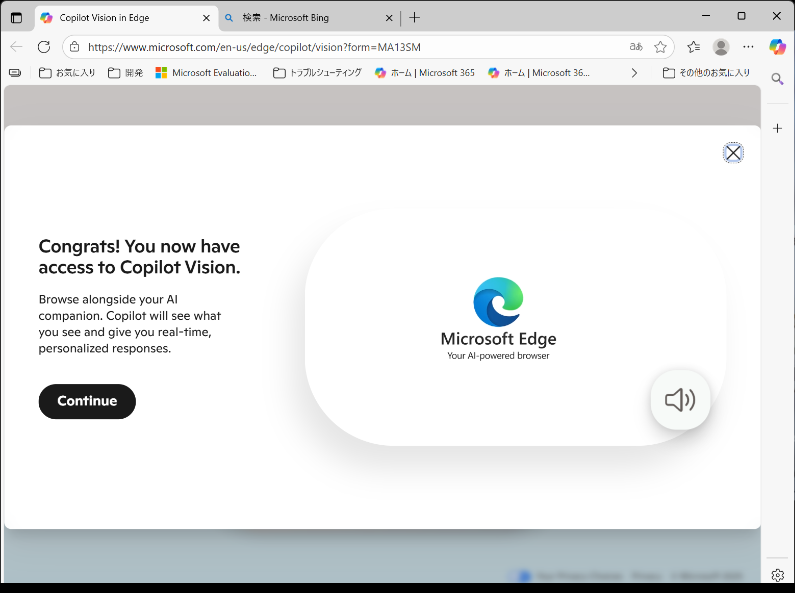Add this page to favorites star
The width and height of the screenshot is (795, 593).
pyautogui.click(x=660, y=47)
